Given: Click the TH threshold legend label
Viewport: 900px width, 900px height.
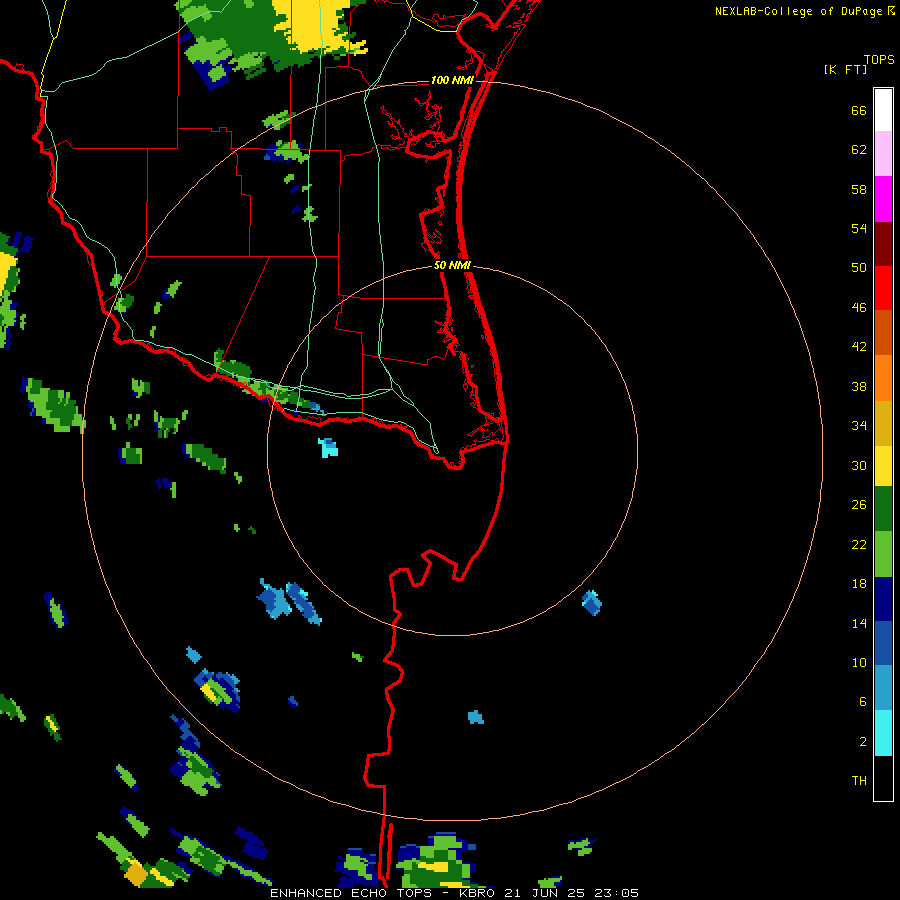Looking at the screenshot, I should point(859,781).
